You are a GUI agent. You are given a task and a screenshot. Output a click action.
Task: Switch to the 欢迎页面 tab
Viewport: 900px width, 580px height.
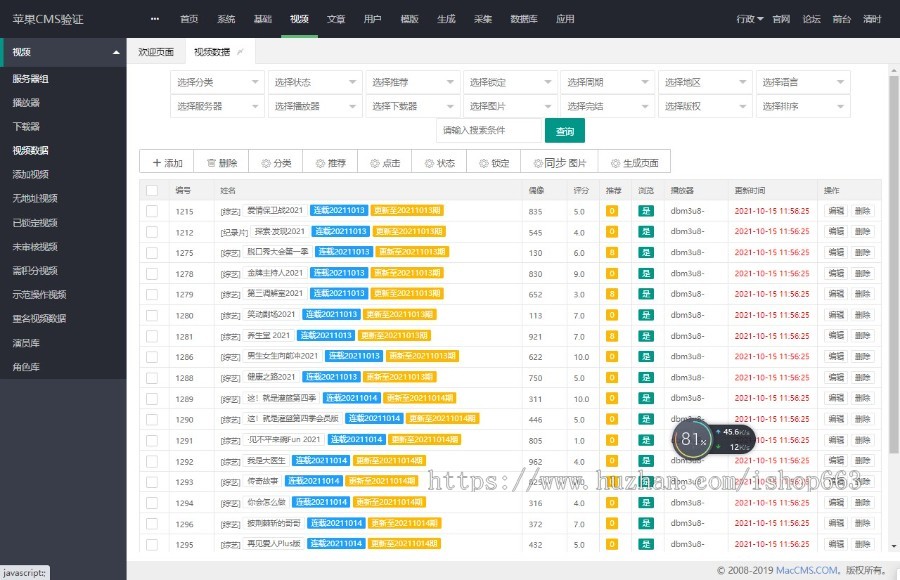point(156,52)
